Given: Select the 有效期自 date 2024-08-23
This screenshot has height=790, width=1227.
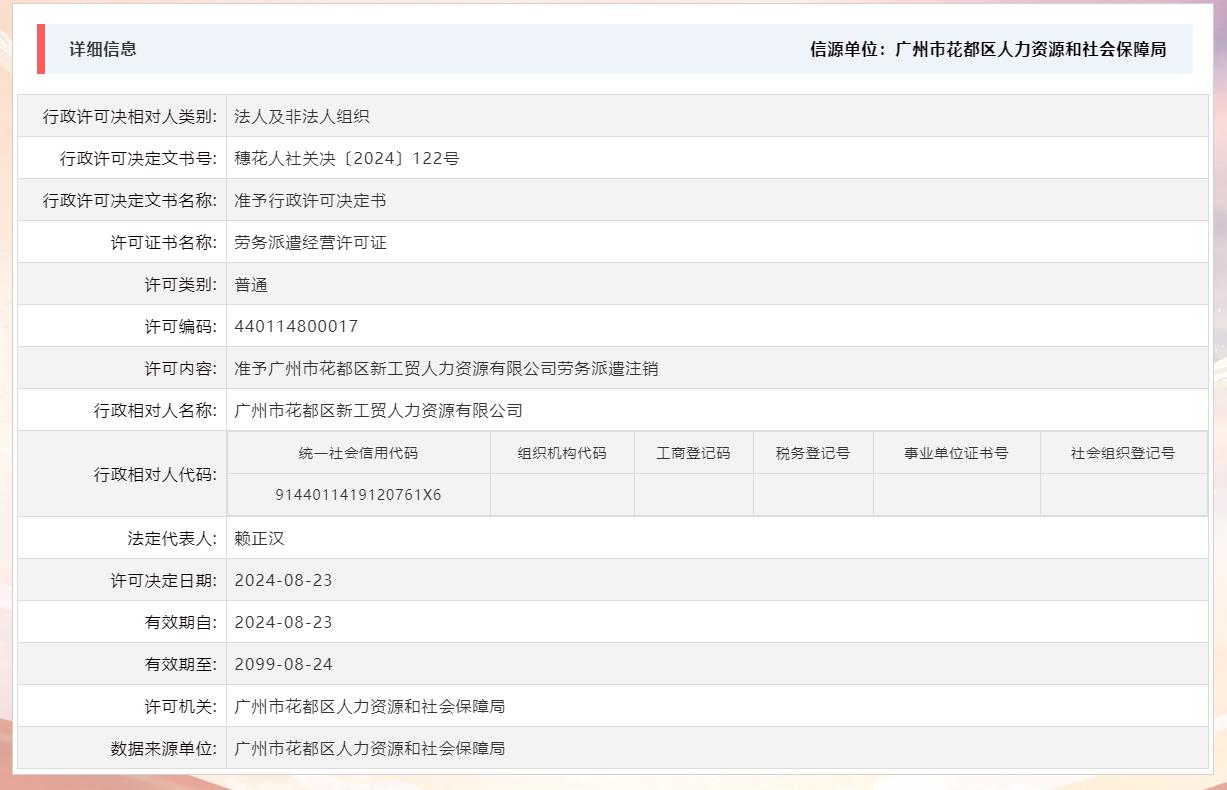Looking at the screenshot, I should coord(283,622).
